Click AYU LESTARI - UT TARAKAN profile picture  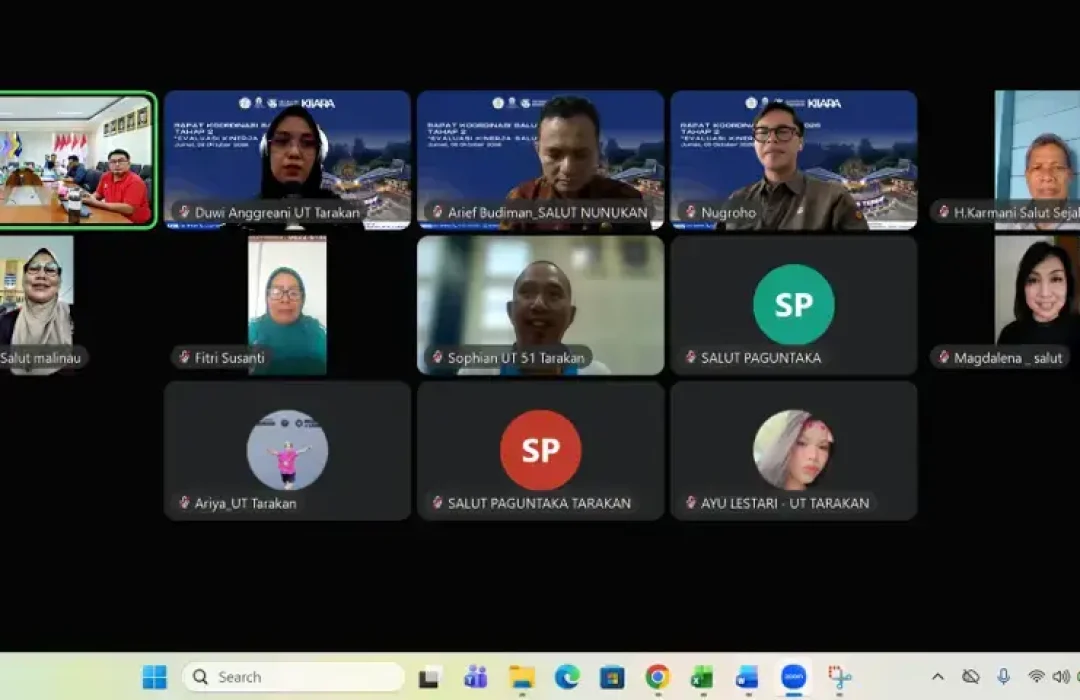coord(793,450)
